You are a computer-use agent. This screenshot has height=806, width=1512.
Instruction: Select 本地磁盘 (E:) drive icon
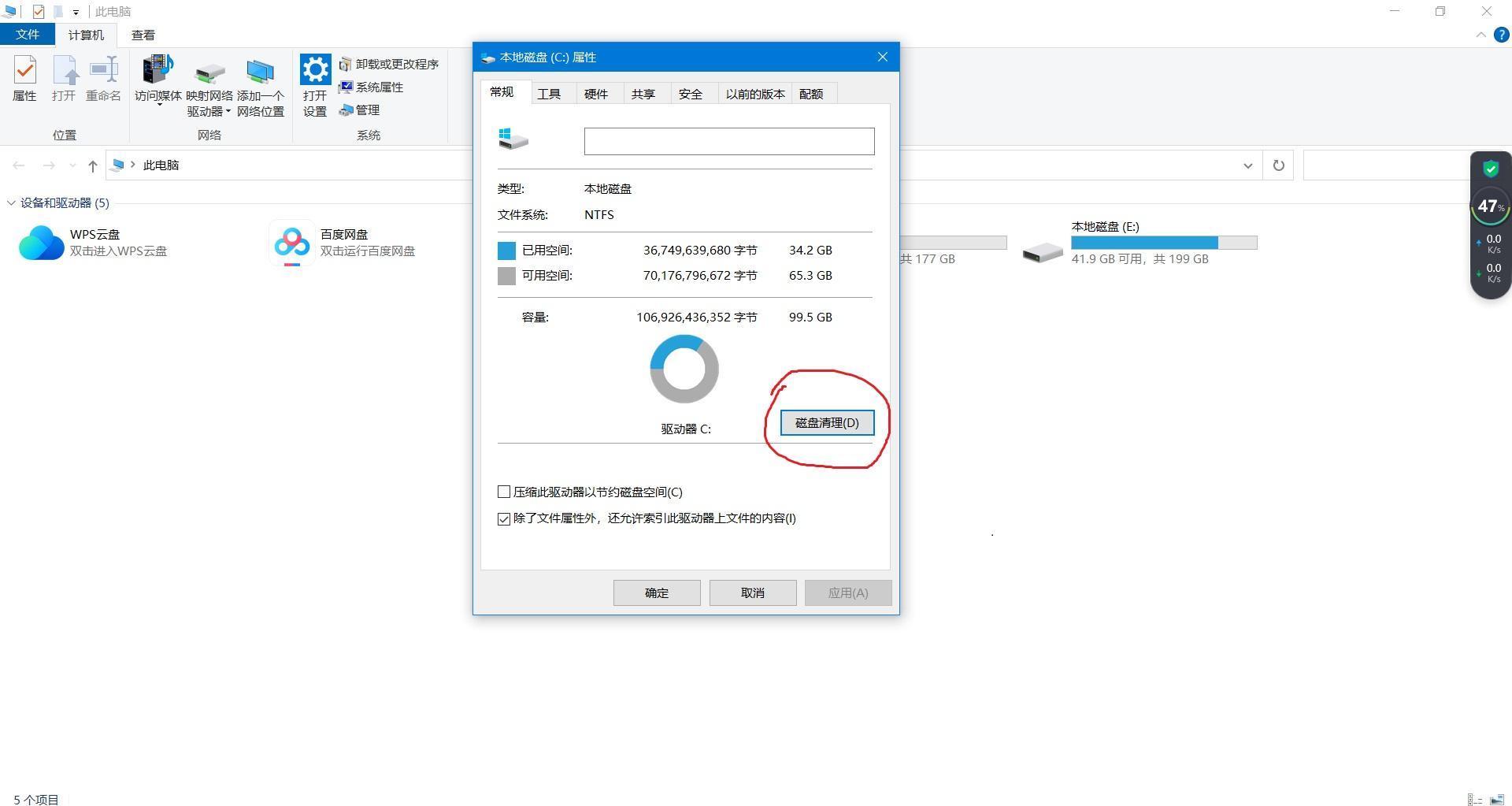(1043, 252)
